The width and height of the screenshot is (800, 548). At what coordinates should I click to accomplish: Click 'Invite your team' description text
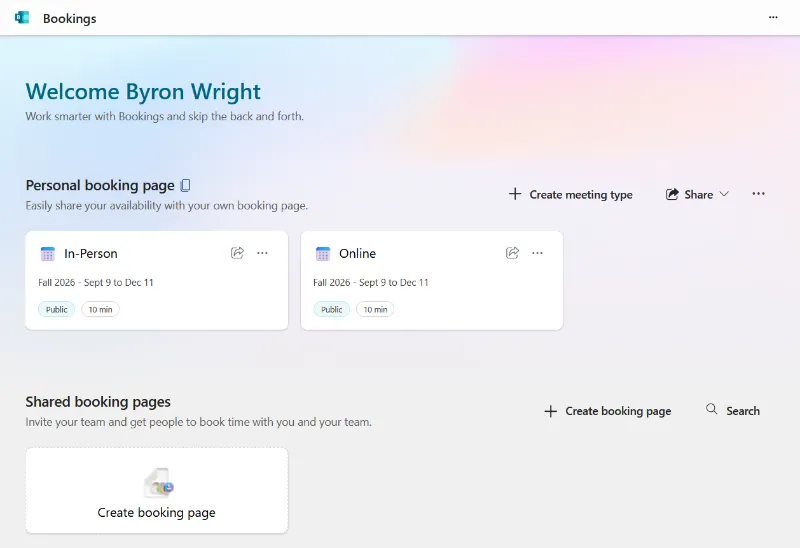pos(198,422)
